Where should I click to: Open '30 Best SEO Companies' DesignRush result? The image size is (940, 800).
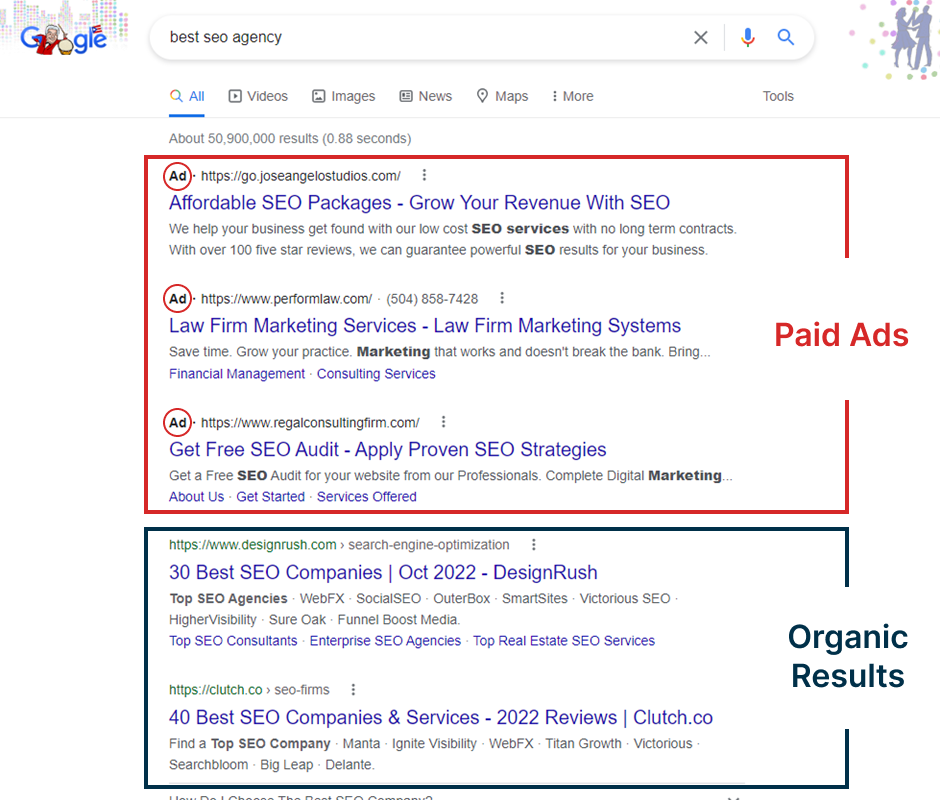(x=383, y=572)
